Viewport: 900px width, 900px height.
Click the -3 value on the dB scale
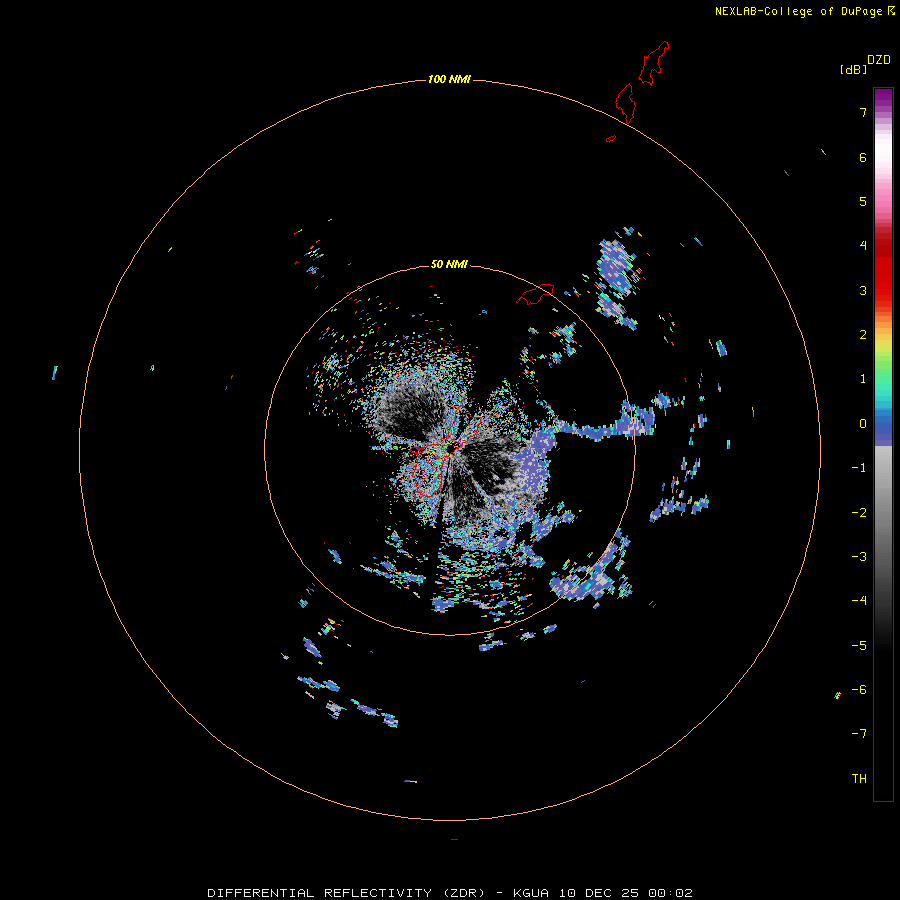[x=859, y=557]
